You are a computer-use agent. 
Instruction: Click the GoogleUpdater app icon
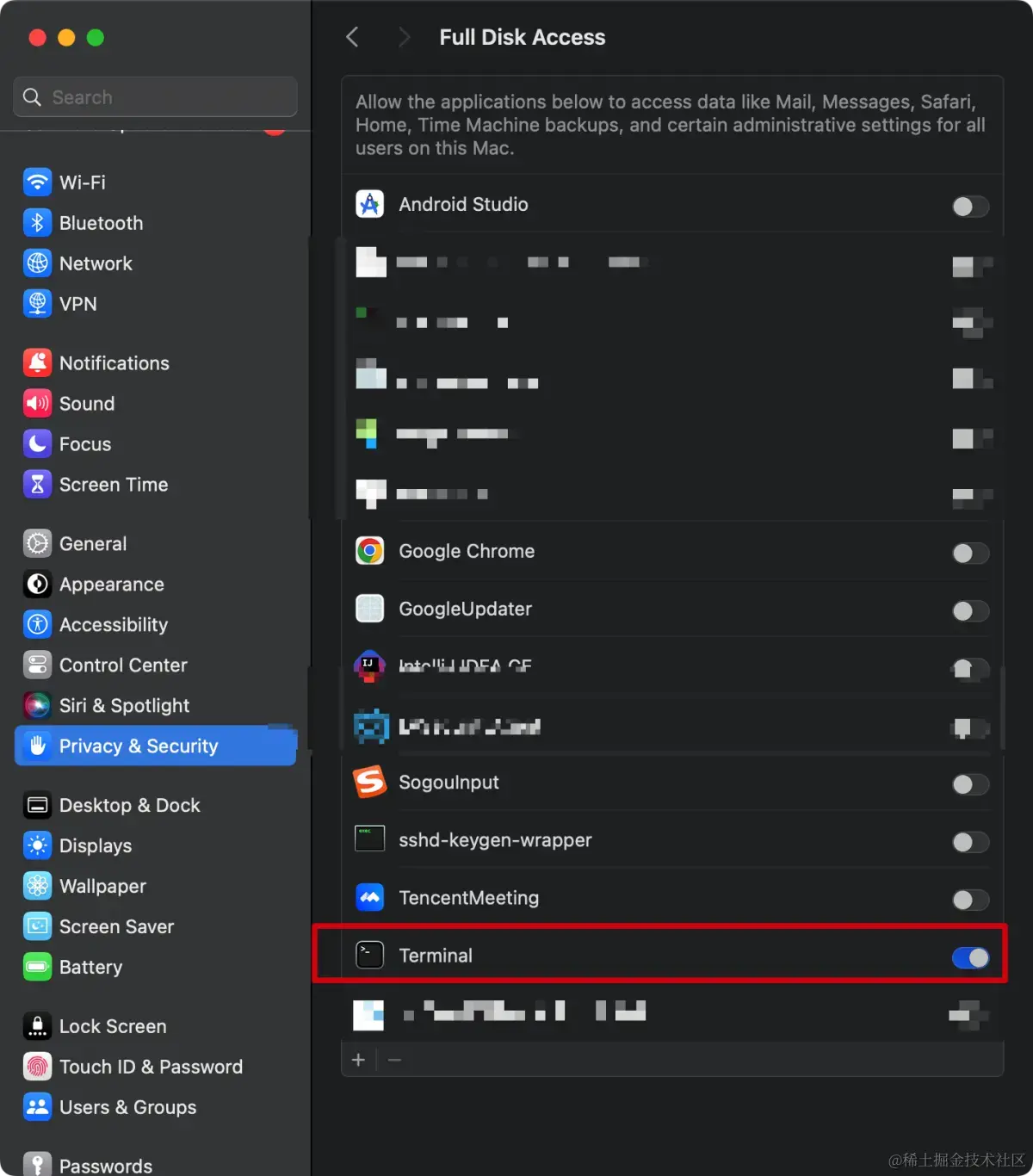coord(370,609)
